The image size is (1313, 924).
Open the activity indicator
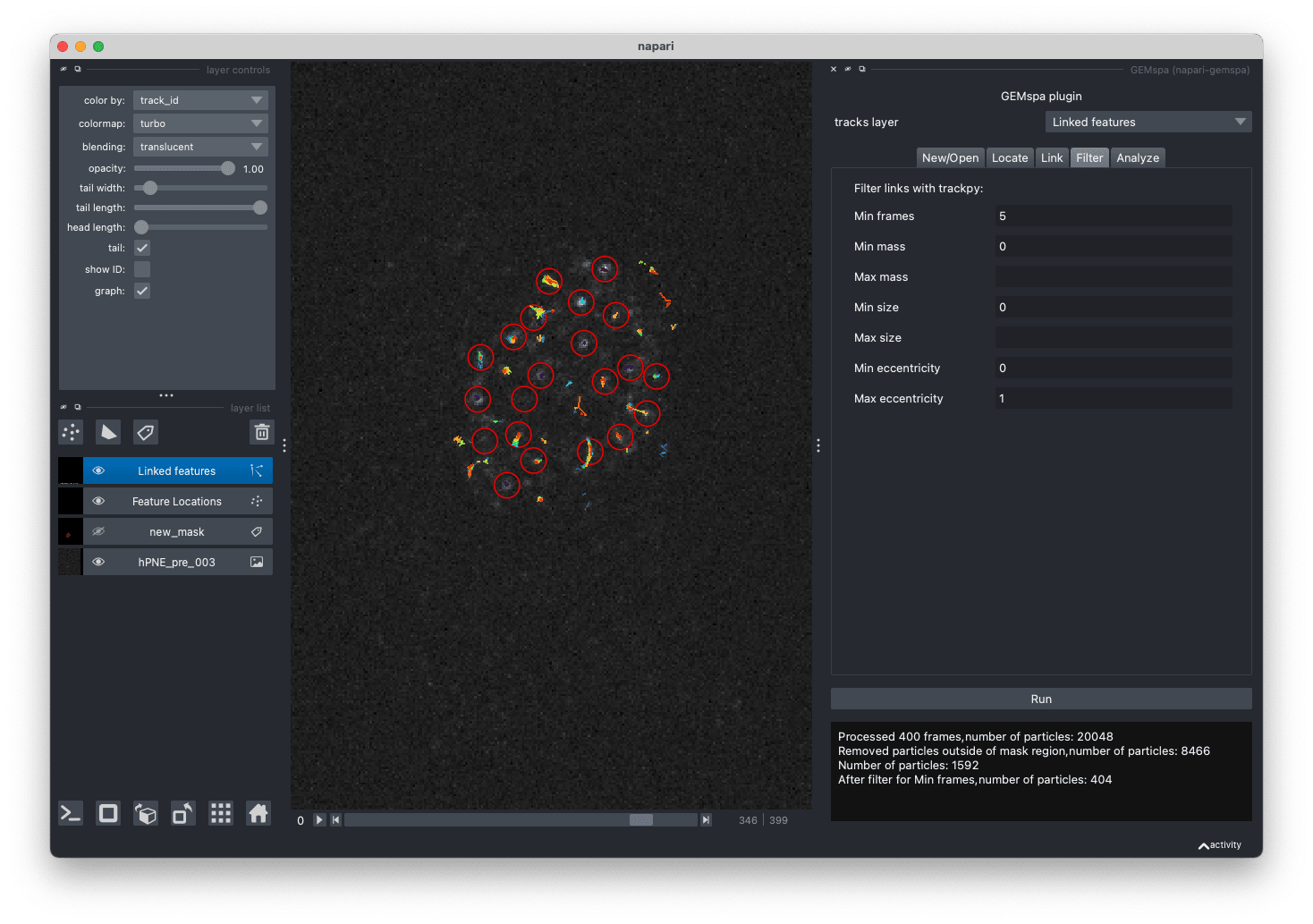(x=1220, y=845)
